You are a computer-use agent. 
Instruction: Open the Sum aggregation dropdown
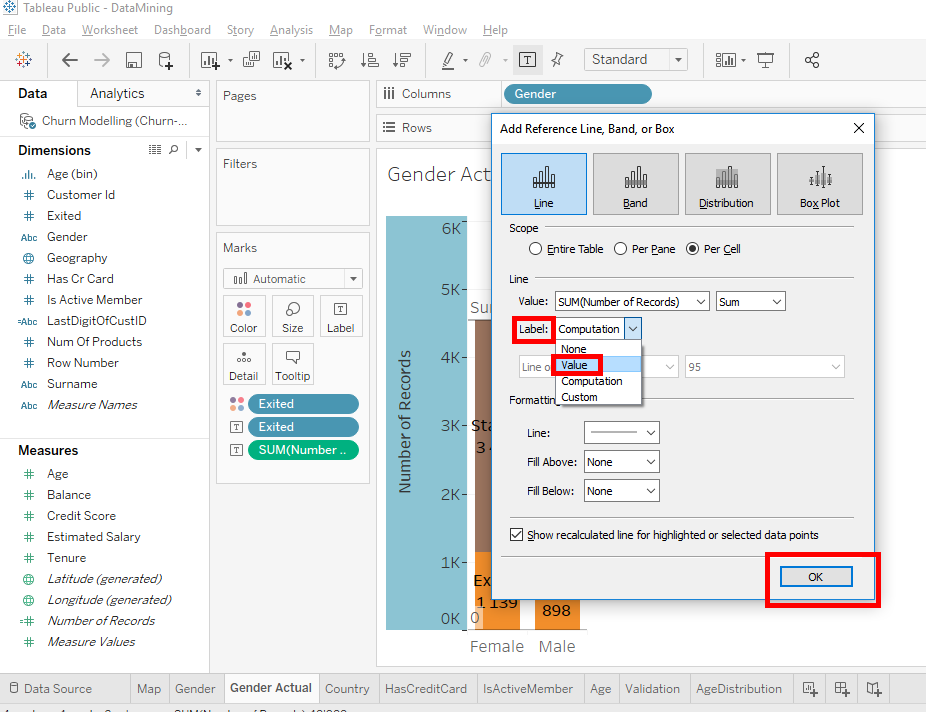(x=750, y=301)
